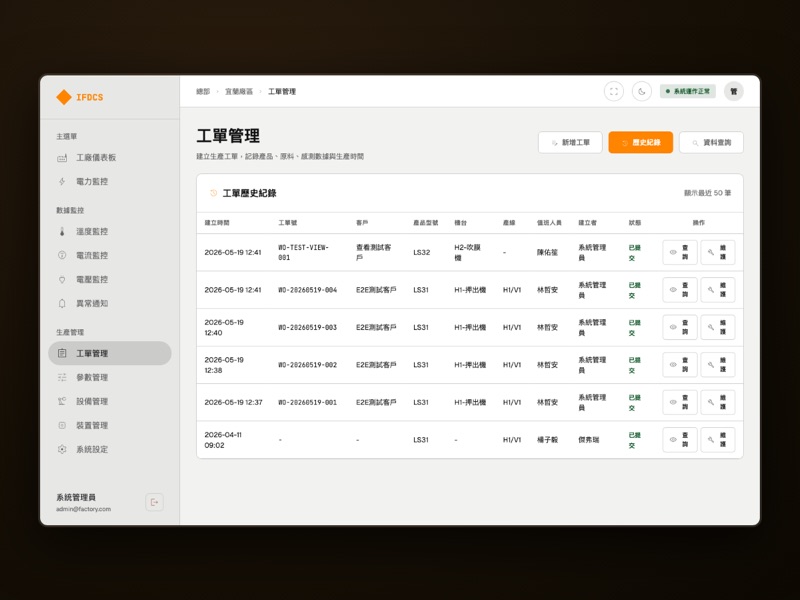Click the 2026-04-11 09:02 timestamp
Image resolution: width=800 pixels, height=600 pixels.
223,440
